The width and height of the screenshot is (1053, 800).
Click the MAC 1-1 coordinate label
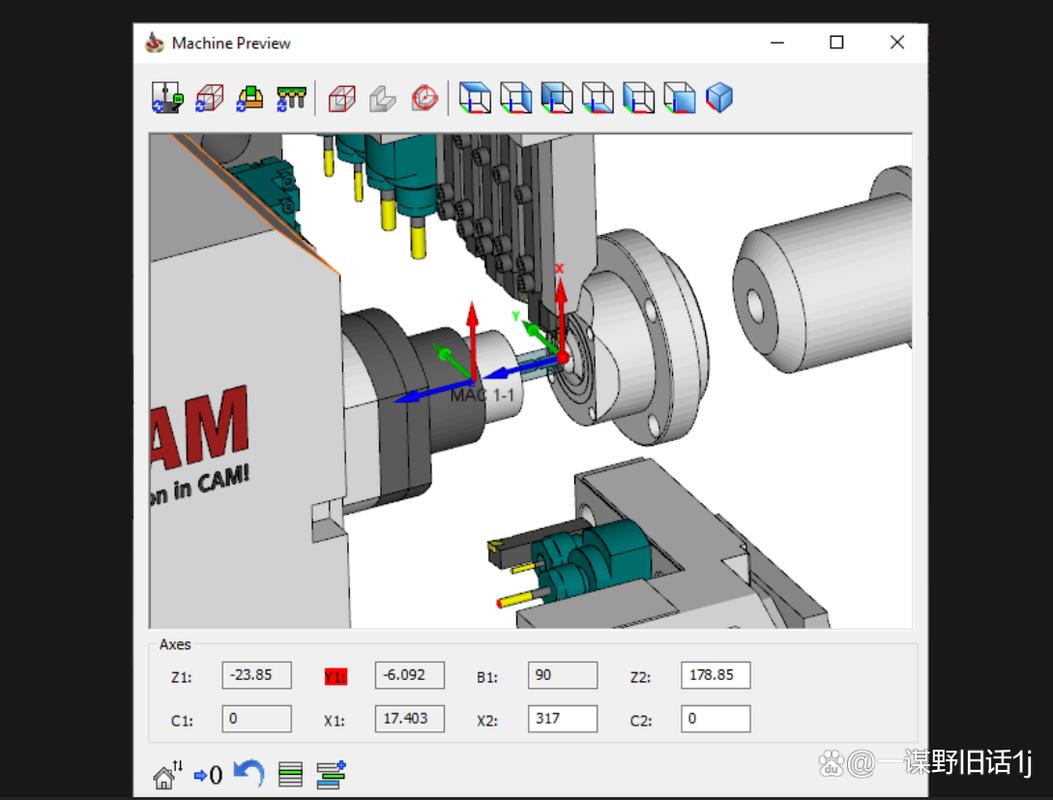484,394
